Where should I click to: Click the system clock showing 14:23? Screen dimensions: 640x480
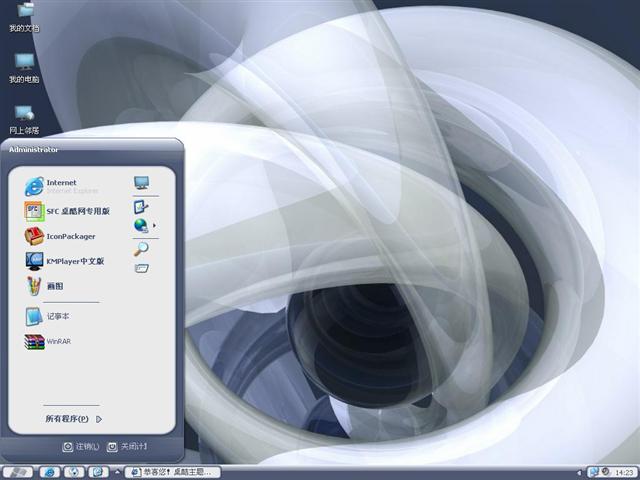624,471
